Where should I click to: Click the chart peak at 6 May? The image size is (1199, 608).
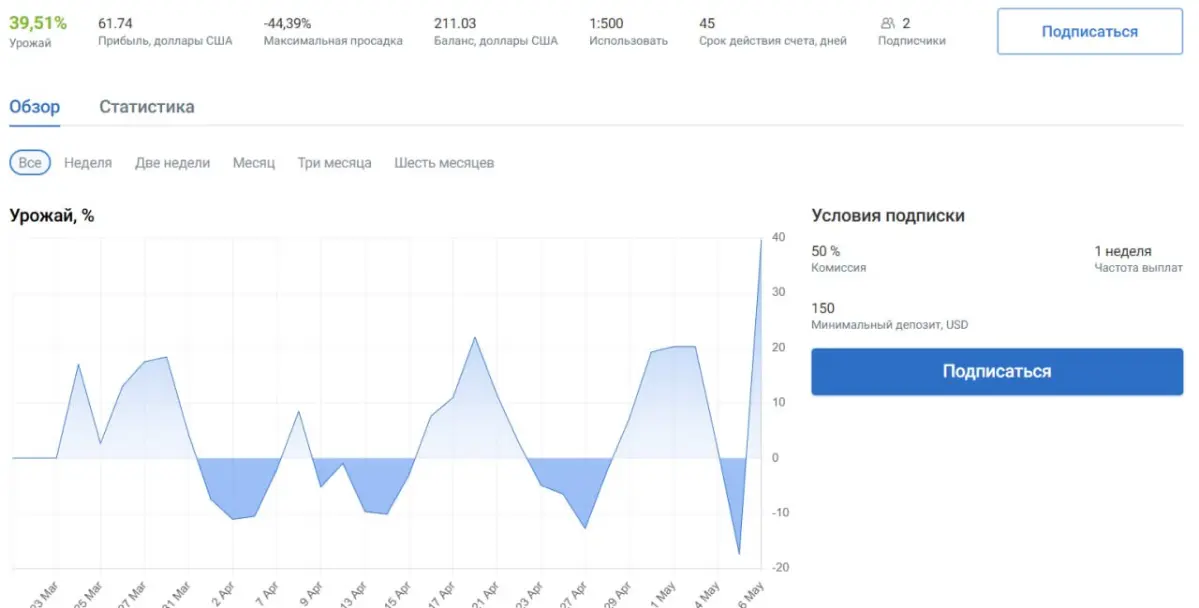pos(761,241)
